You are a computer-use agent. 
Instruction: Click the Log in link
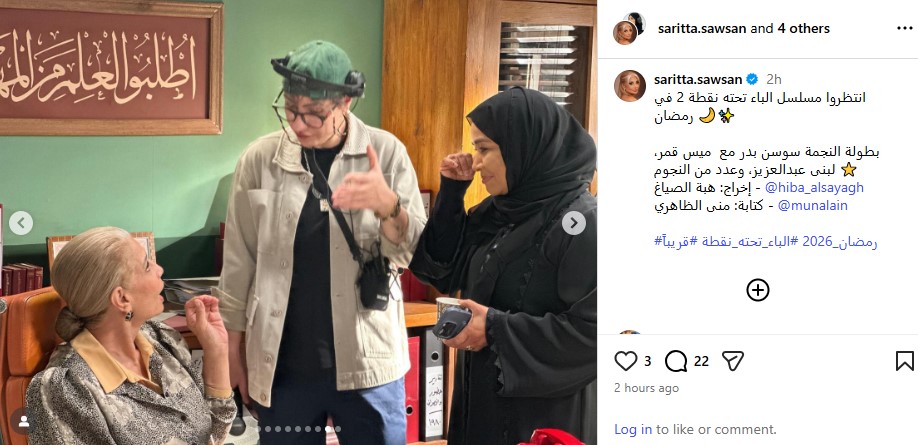[x=633, y=429]
